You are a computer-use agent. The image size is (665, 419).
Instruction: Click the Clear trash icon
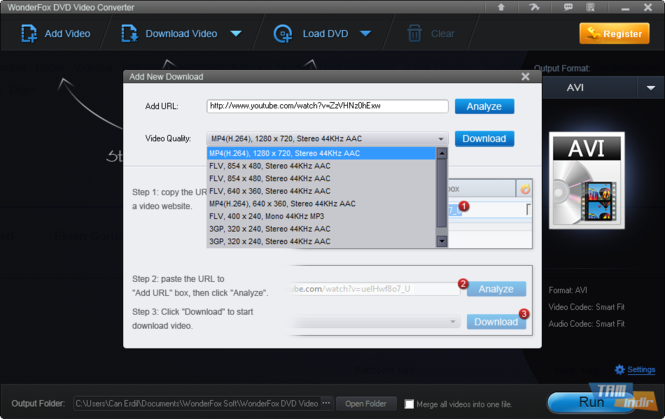coord(414,33)
